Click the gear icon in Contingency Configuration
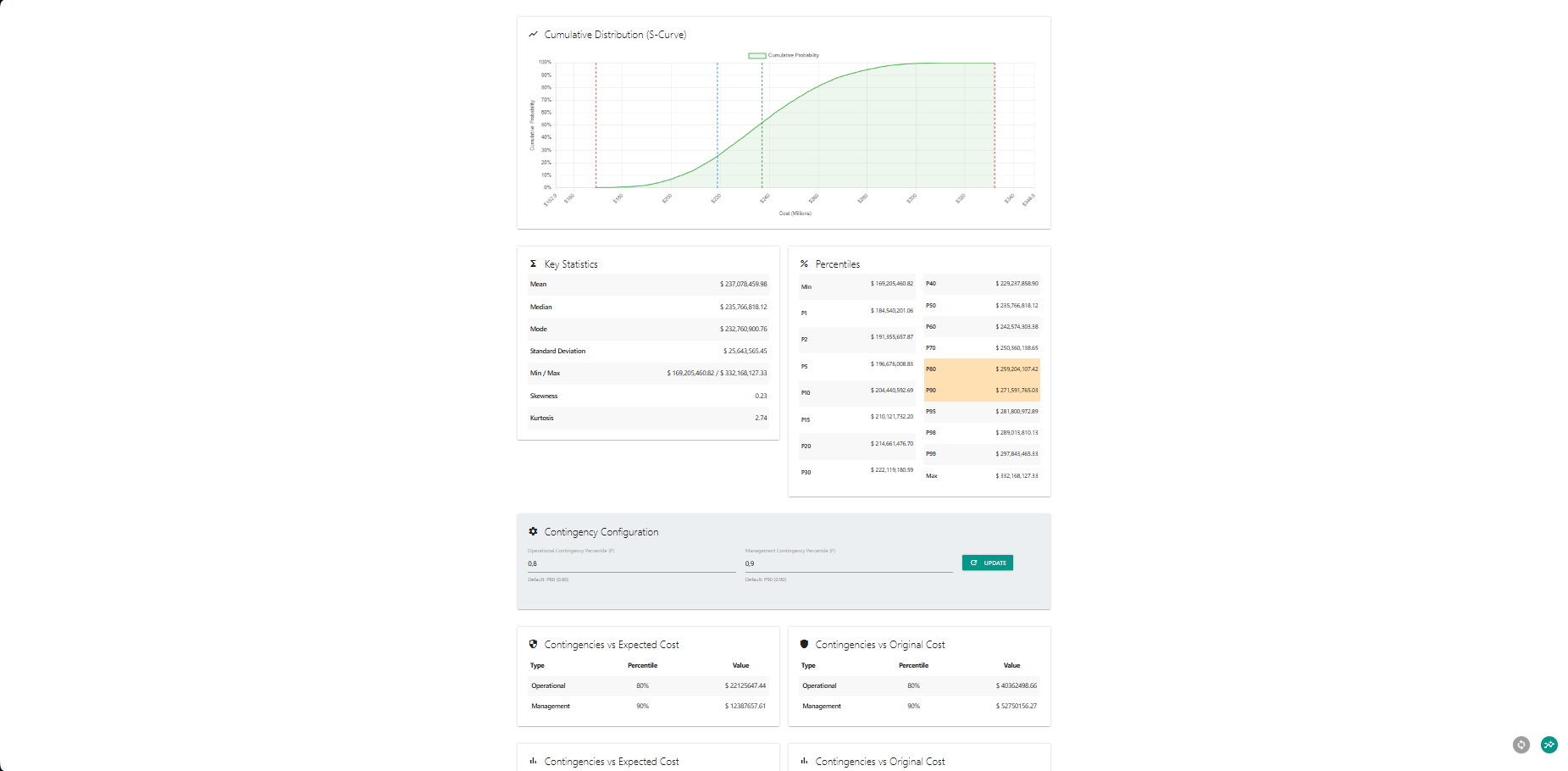 pos(533,531)
